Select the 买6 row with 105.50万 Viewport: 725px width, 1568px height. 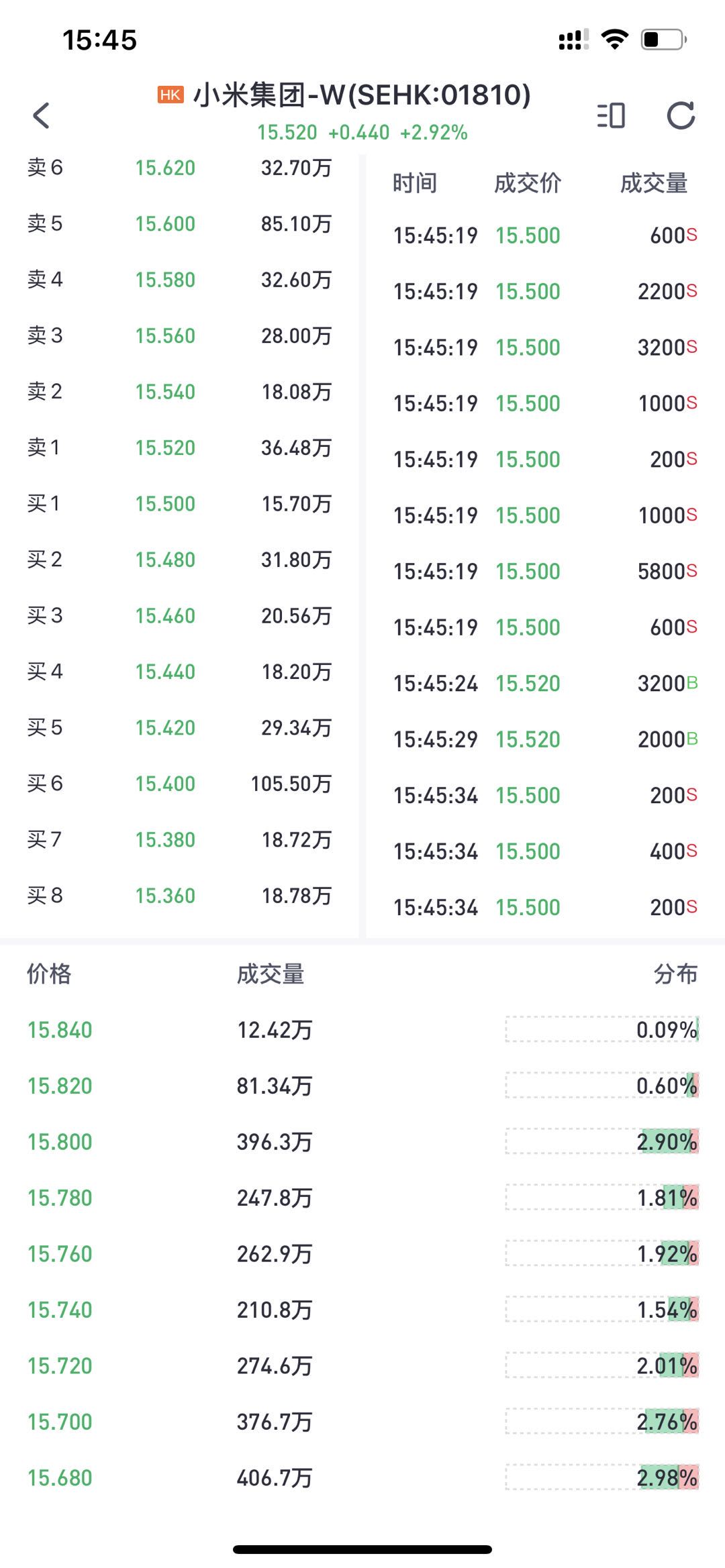[x=179, y=784]
